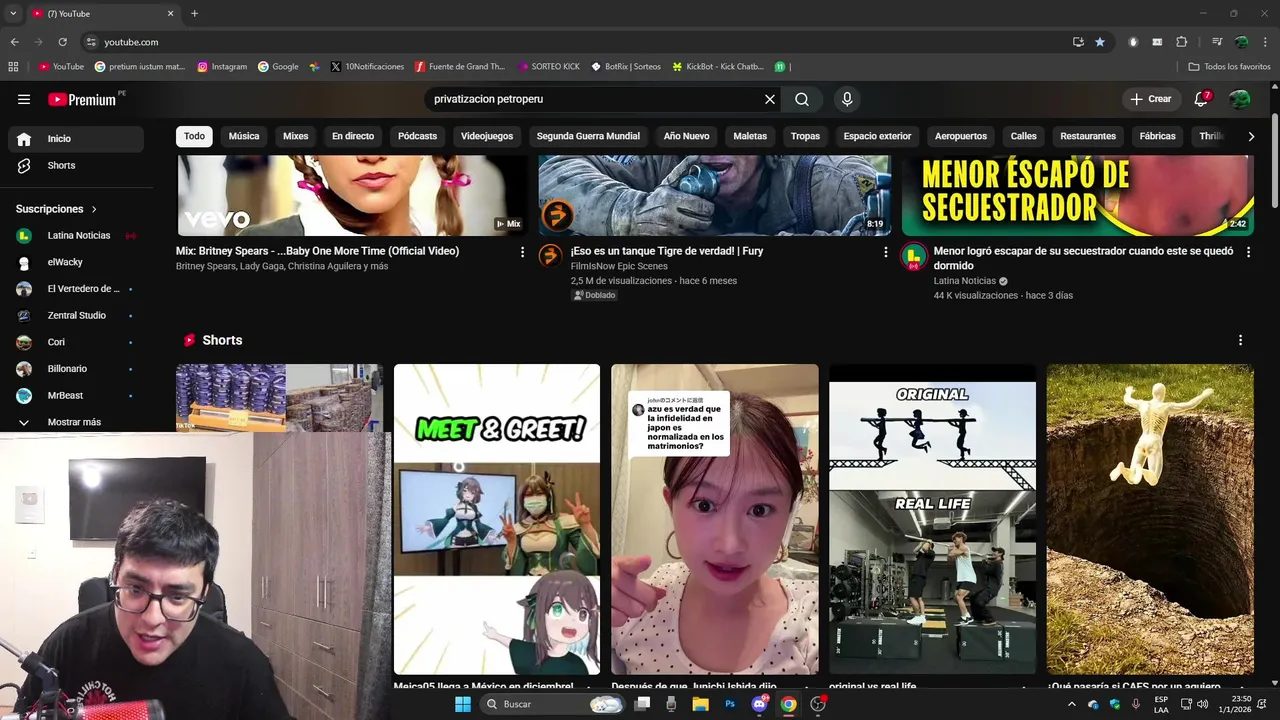Open SORTEO KICK bookmark

[x=549, y=67]
